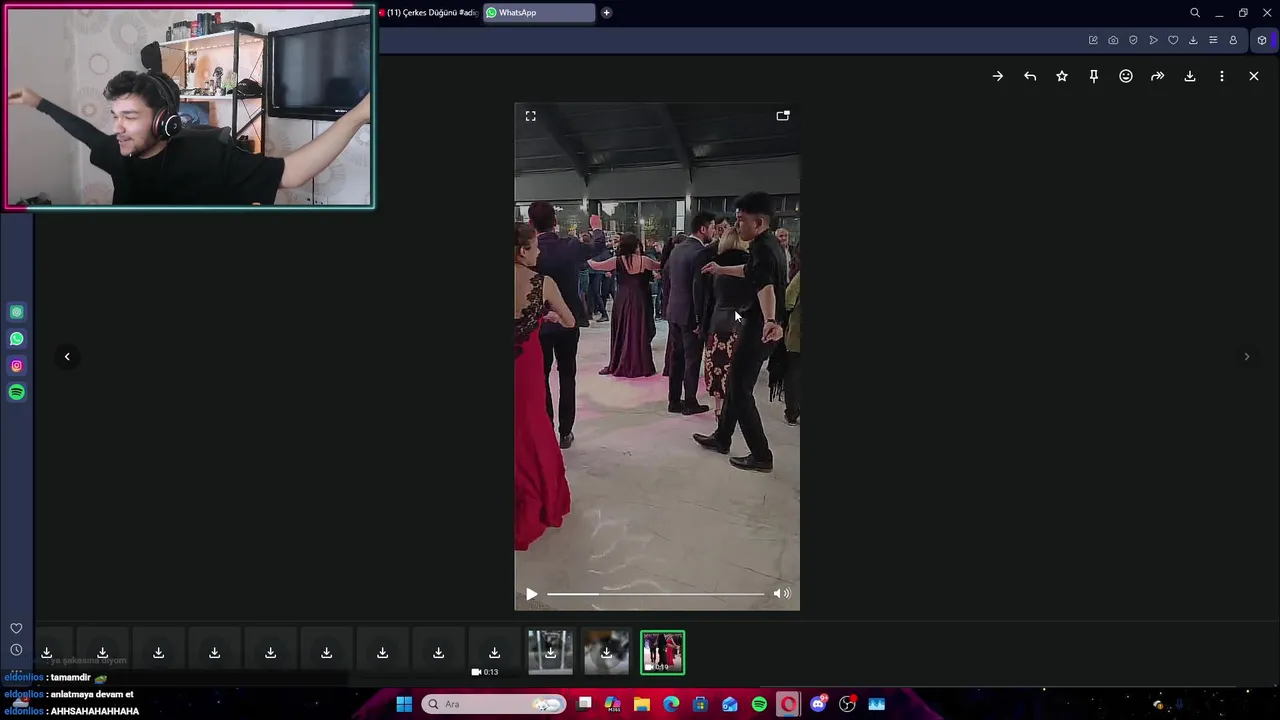
Task: Close the WhatsApp media viewer
Action: [x=1254, y=76]
